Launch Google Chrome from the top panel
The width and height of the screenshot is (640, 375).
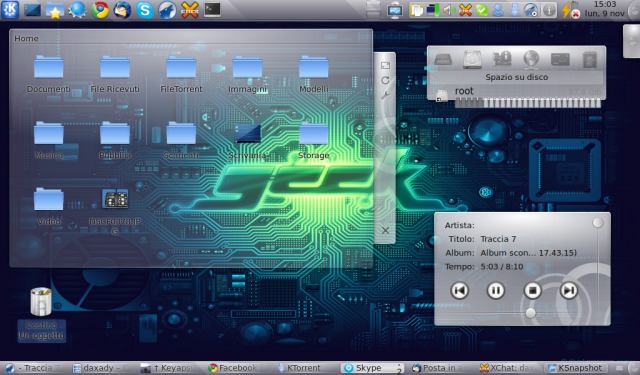(x=100, y=10)
